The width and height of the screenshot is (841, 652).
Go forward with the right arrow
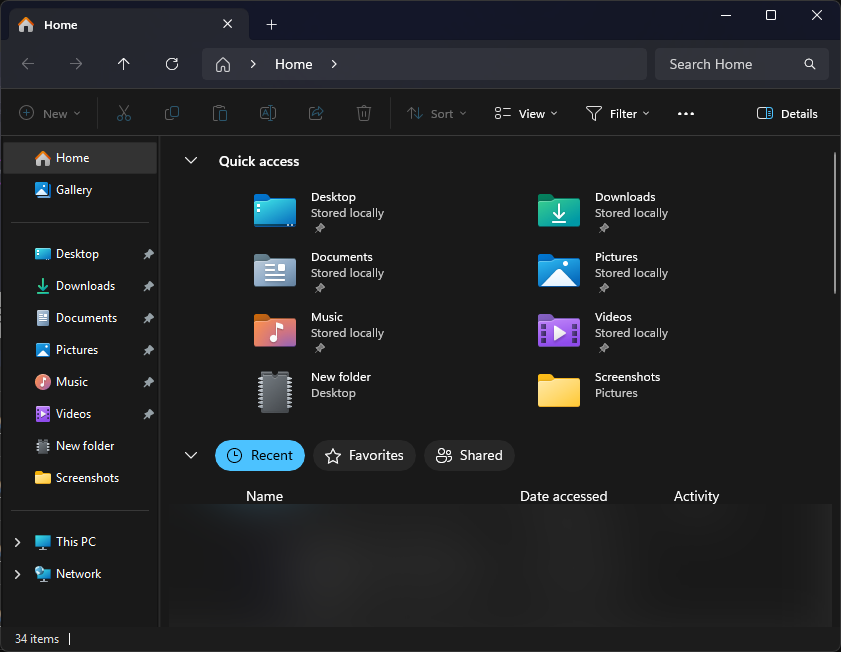coord(76,64)
